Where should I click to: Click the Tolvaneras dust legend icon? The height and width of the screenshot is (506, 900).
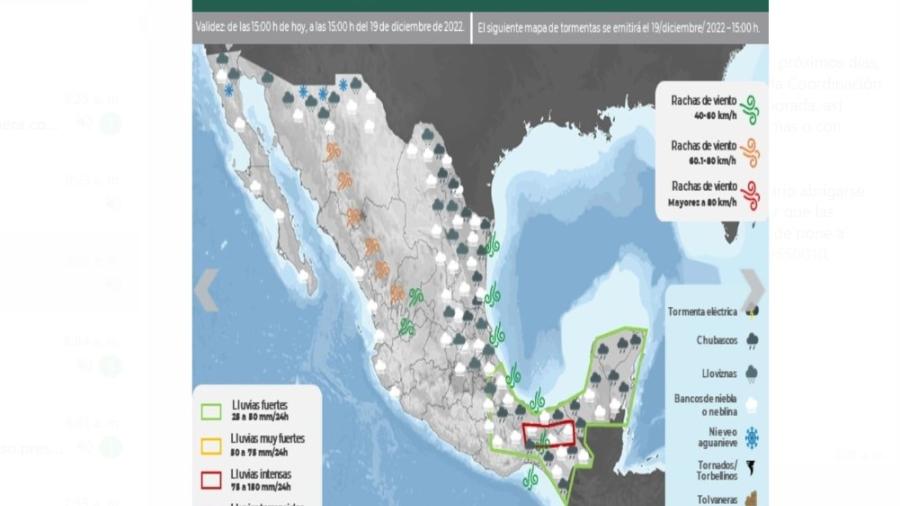pos(751,497)
